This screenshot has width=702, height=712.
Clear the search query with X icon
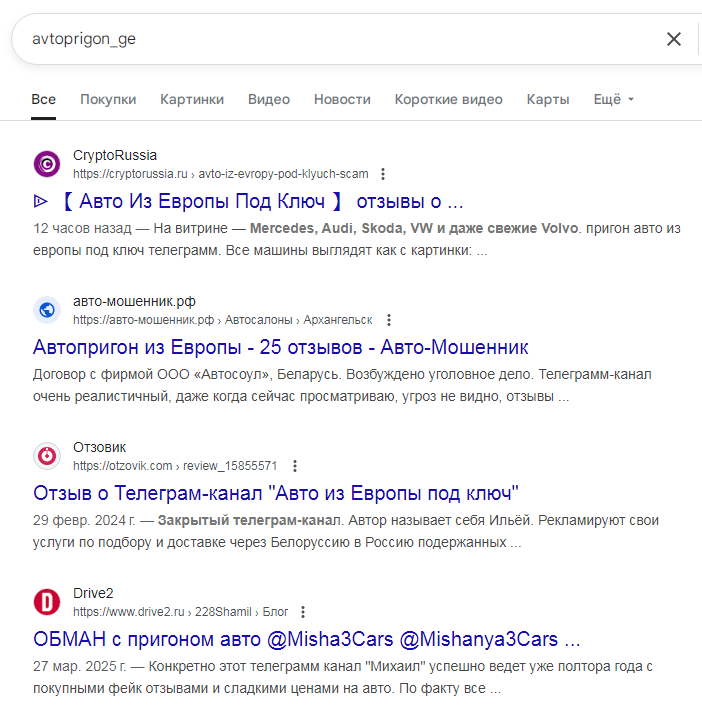click(674, 39)
